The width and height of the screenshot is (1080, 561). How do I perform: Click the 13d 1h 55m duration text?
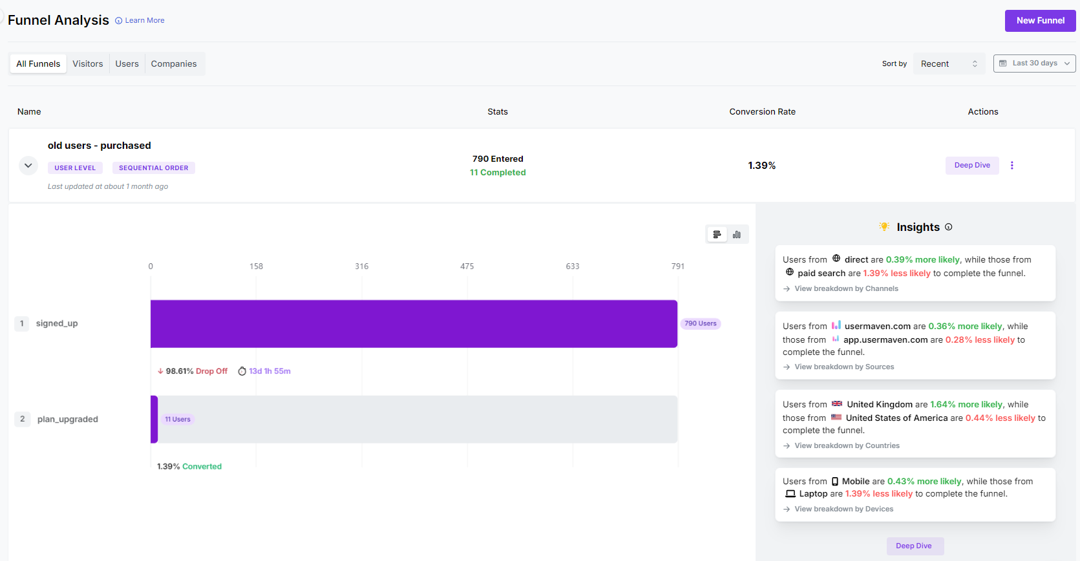[269, 371]
